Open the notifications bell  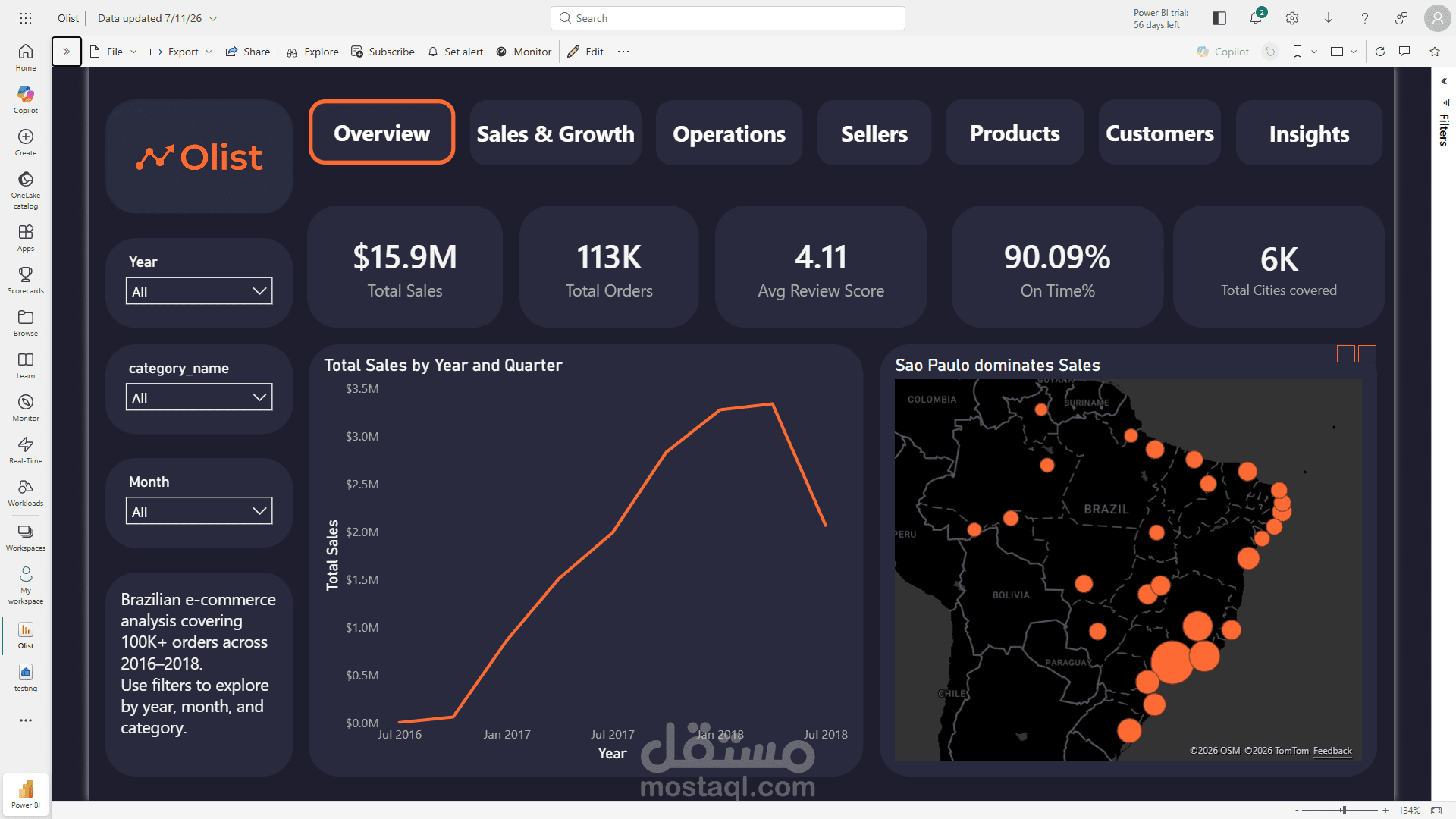(x=1256, y=18)
